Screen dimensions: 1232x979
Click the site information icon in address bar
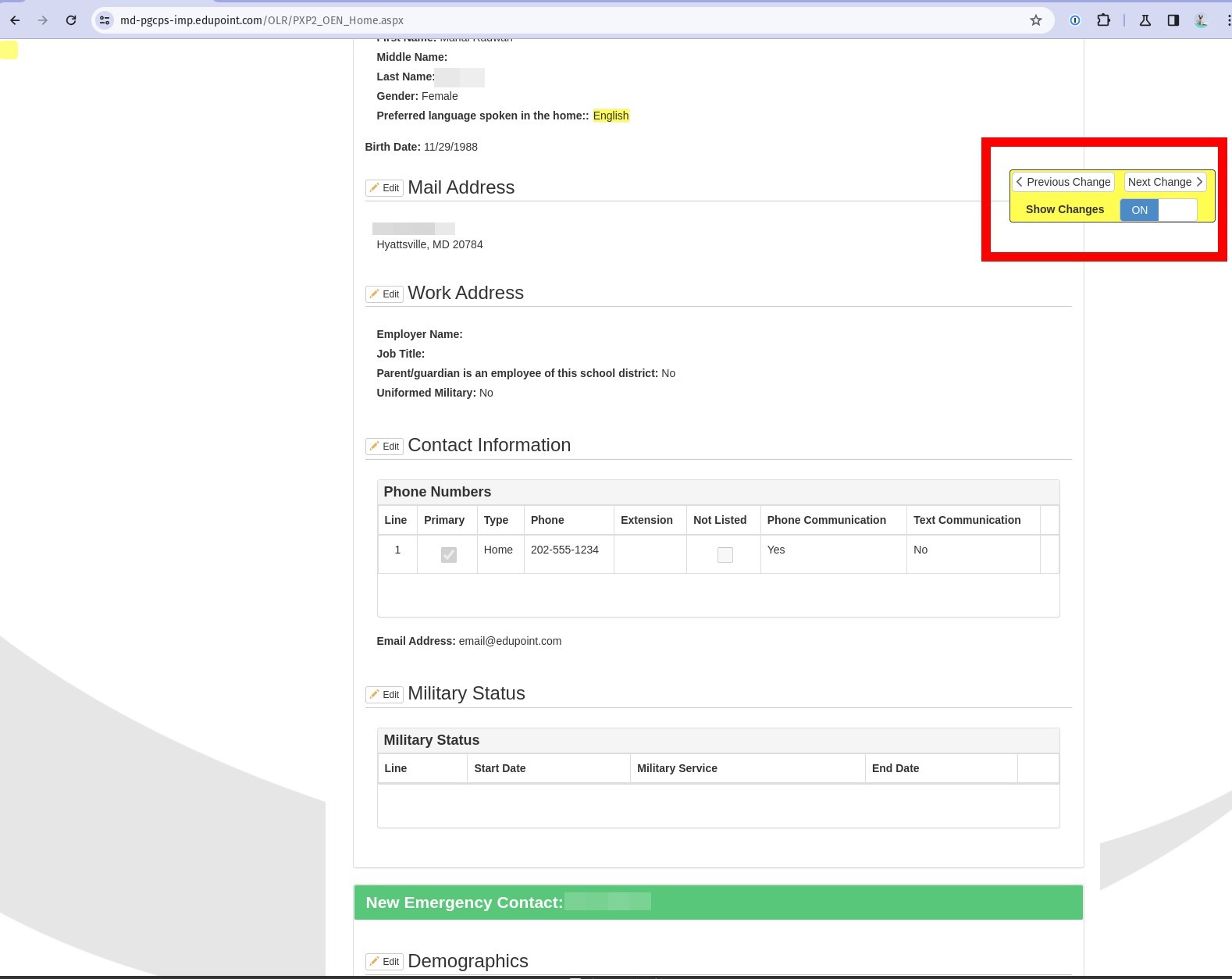coord(105,20)
